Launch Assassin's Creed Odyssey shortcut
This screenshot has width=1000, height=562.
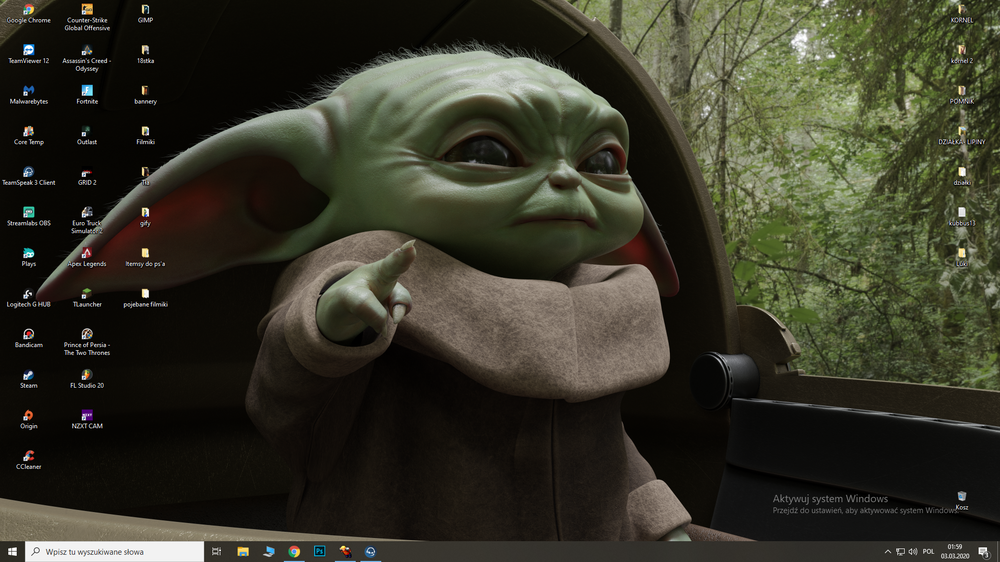tap(87, 58)
